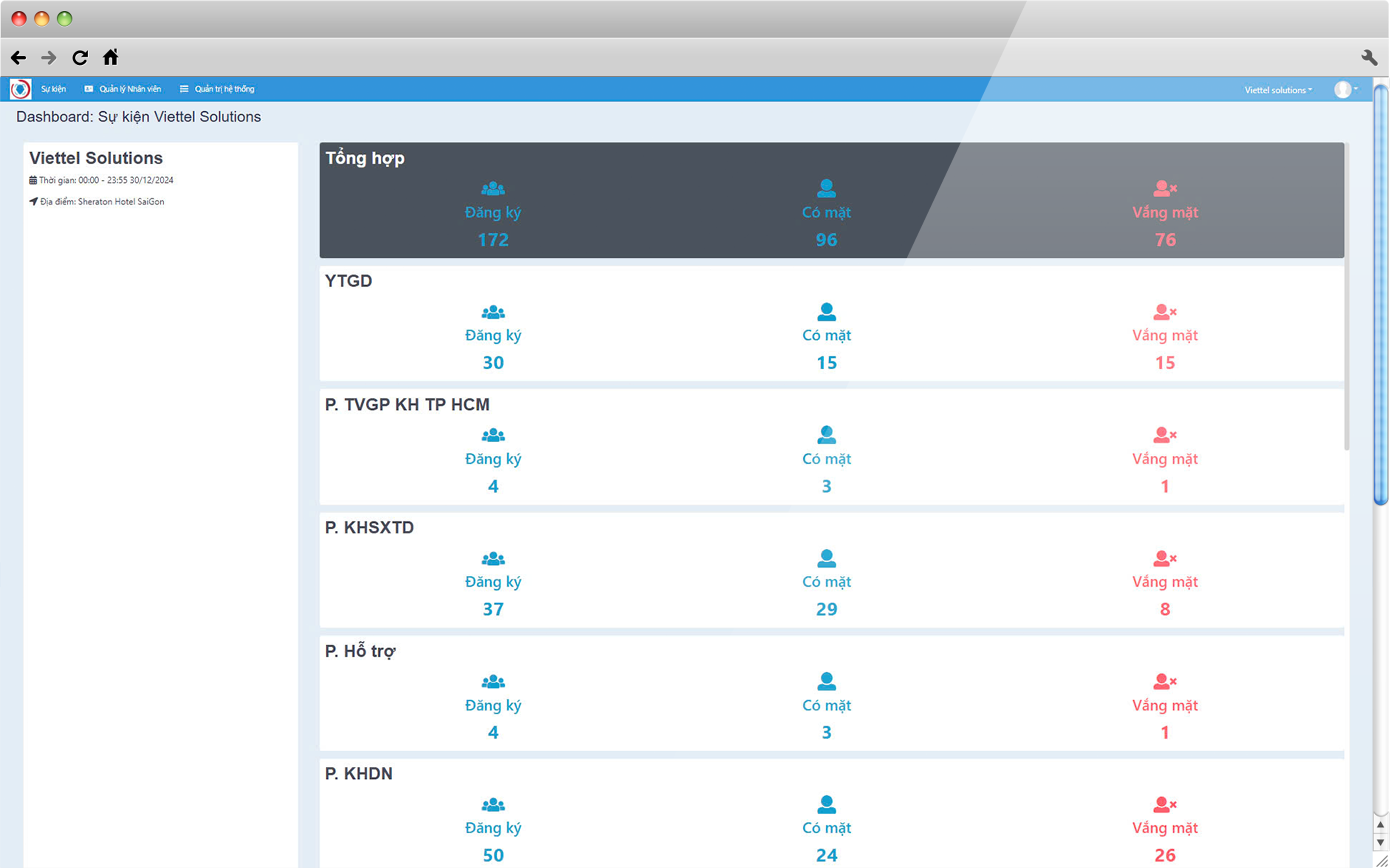Click the browser back arrow

click(18, 57)
